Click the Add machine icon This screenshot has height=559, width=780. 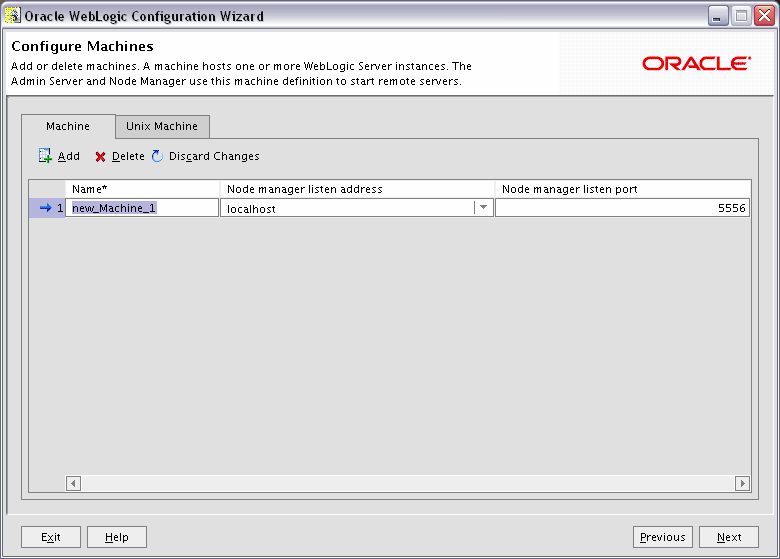click(45, 156)
